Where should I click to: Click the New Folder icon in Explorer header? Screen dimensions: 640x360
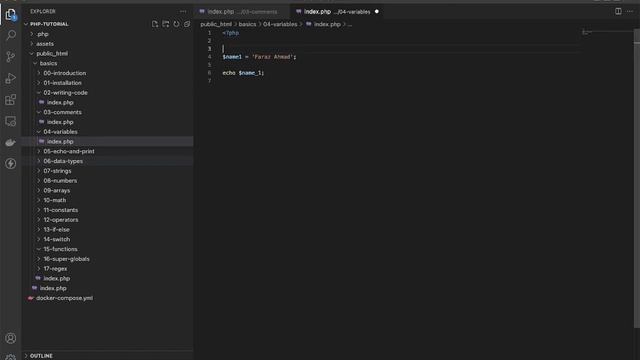click(x=165, y=24)
